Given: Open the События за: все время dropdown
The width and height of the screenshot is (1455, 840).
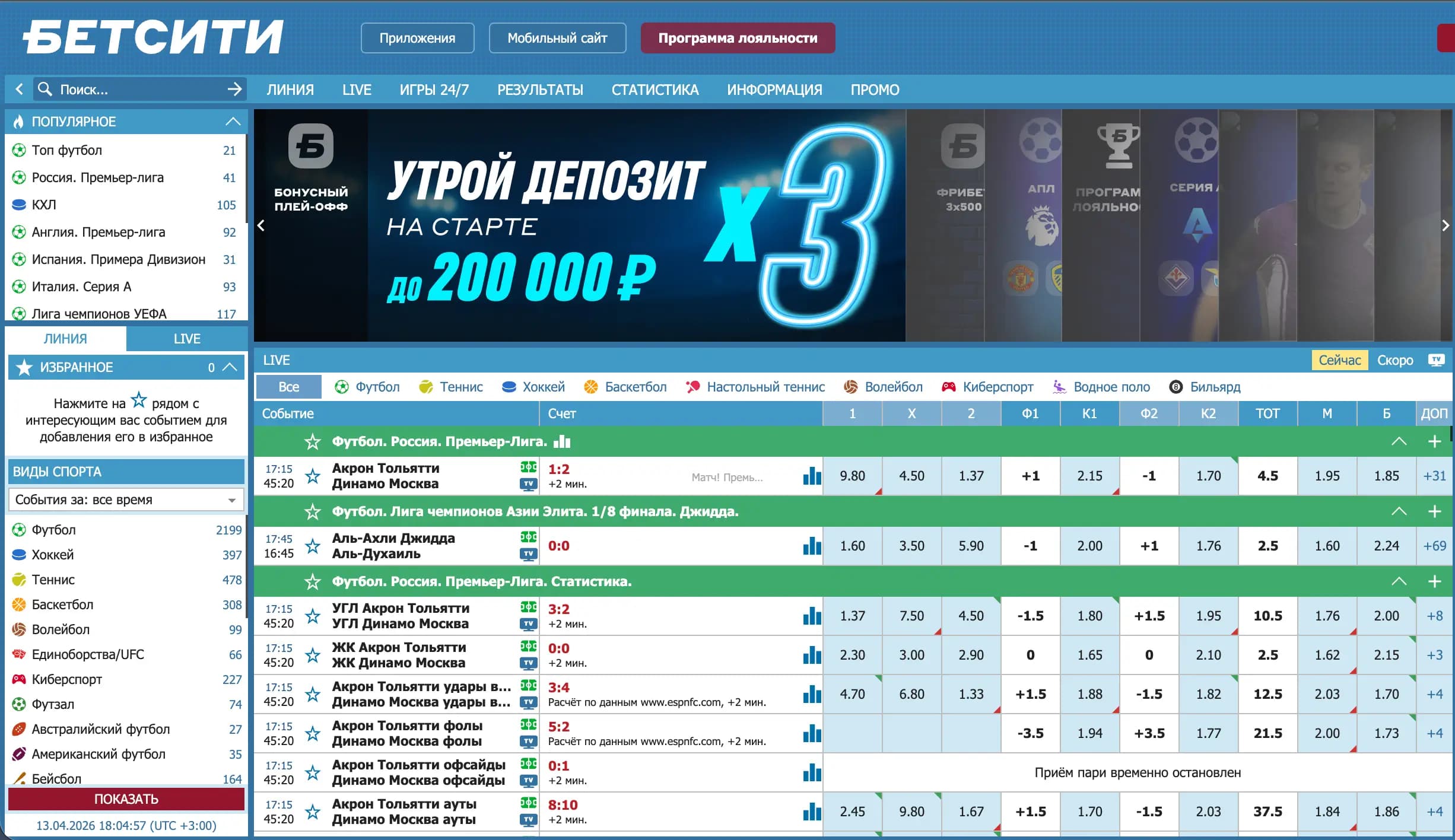Looking at the screenshot, I should [126, 499].
